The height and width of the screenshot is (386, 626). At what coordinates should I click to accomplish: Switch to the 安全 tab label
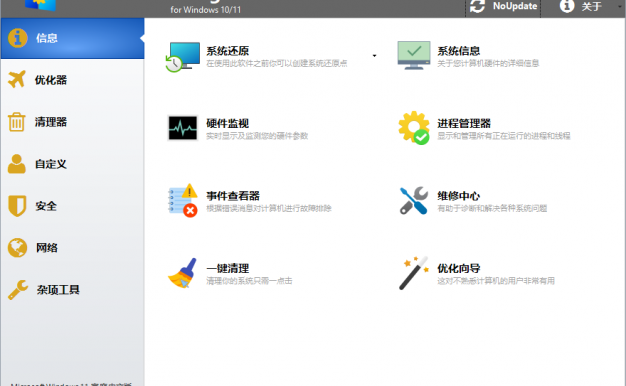click(46, 206)
